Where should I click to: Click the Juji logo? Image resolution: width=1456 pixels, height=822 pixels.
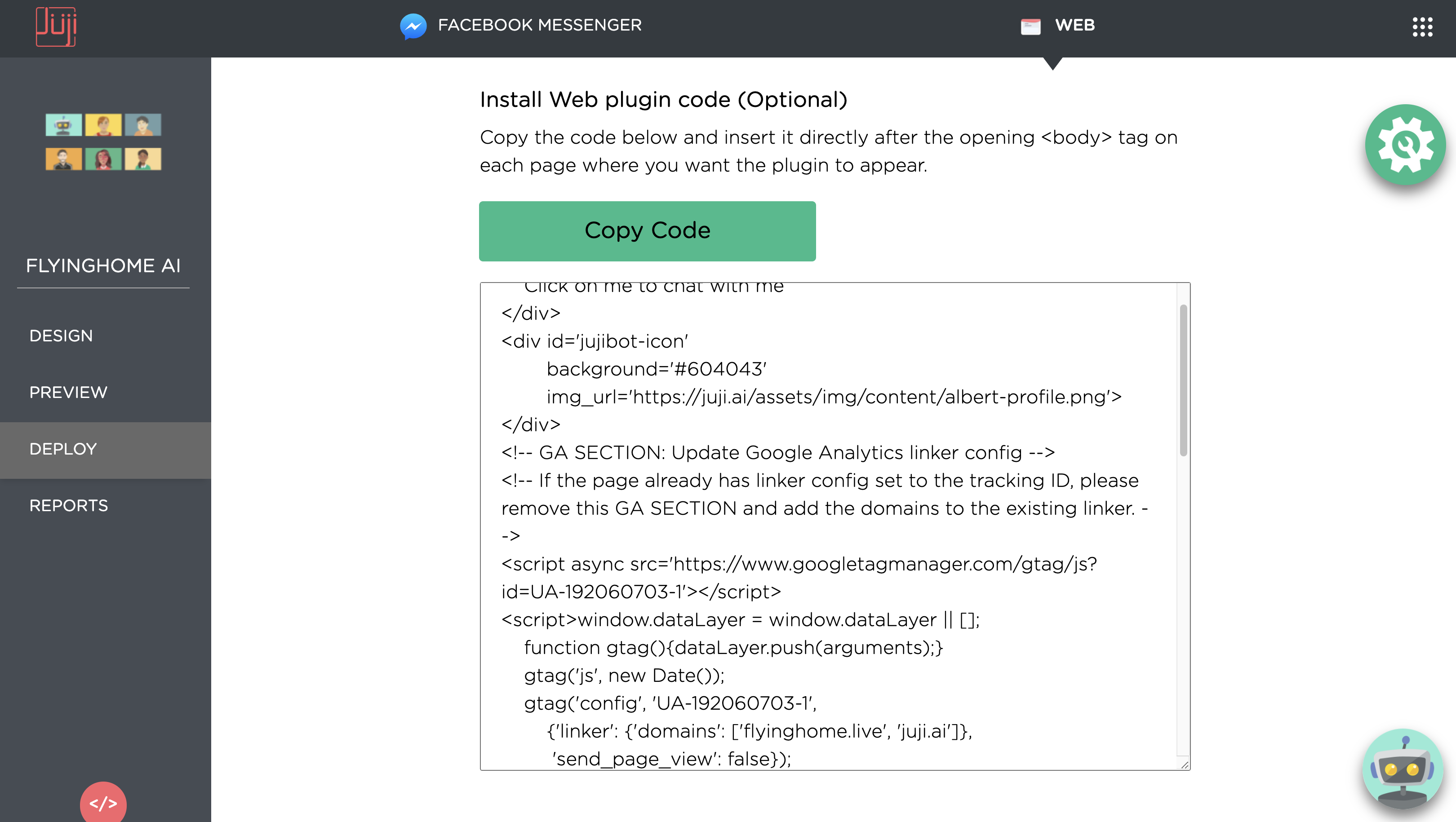click(x=56, y=27)
